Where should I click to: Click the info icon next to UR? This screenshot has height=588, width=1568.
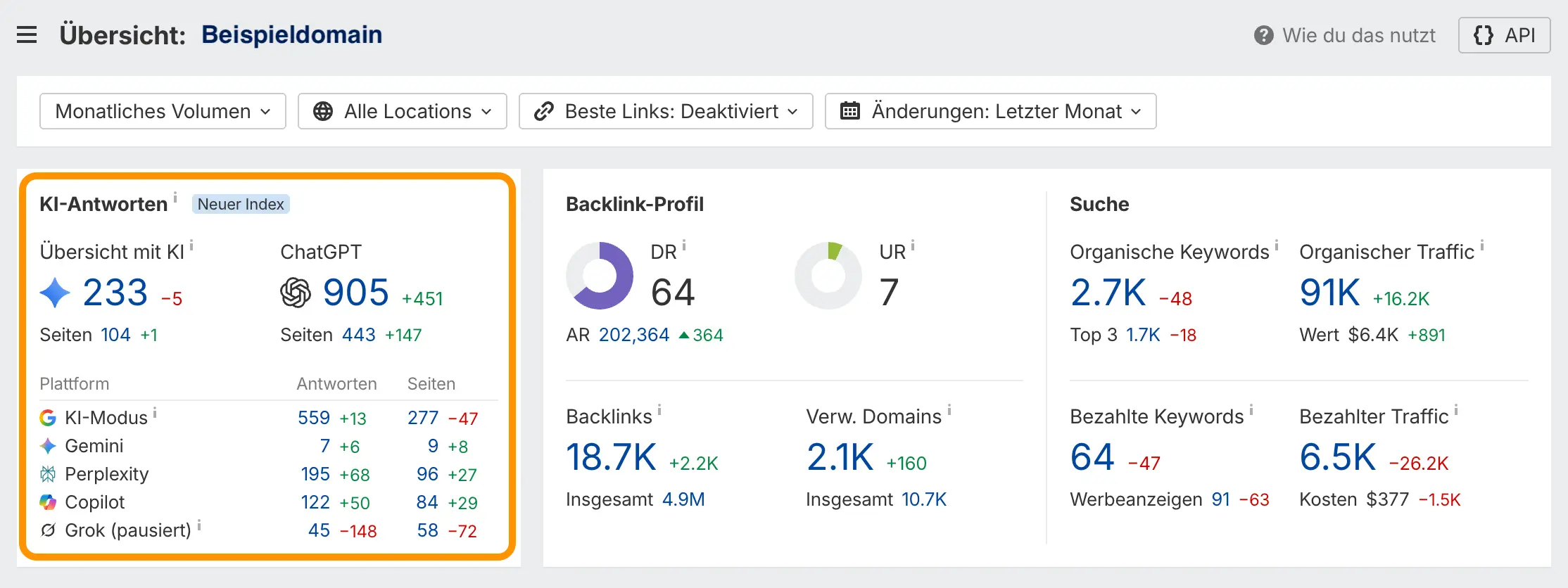(x=913, y=245)
